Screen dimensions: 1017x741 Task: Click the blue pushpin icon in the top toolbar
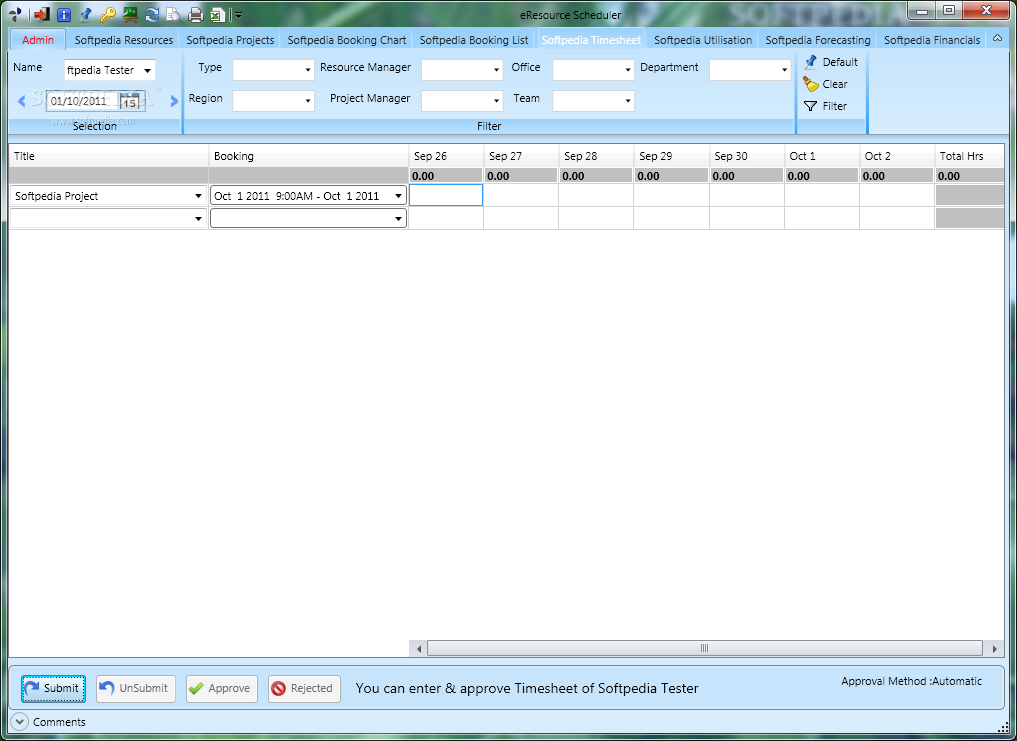(x=86, y=14)
